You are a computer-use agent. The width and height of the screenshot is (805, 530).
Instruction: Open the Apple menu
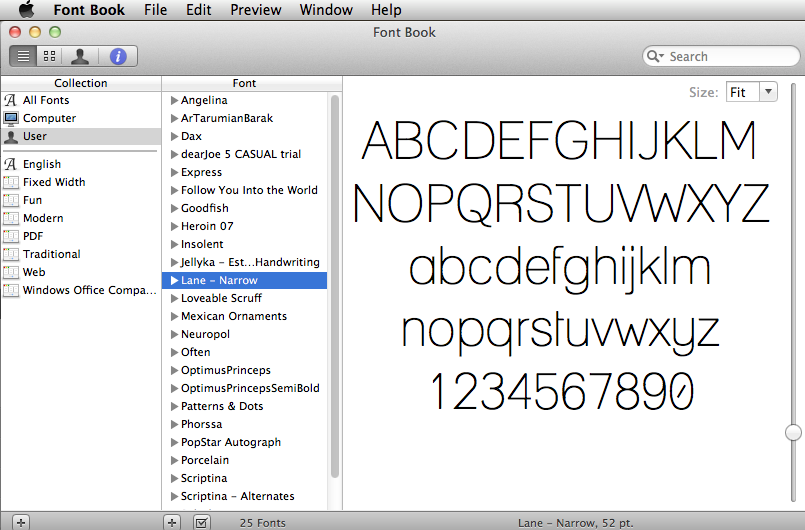coord(26,9)
